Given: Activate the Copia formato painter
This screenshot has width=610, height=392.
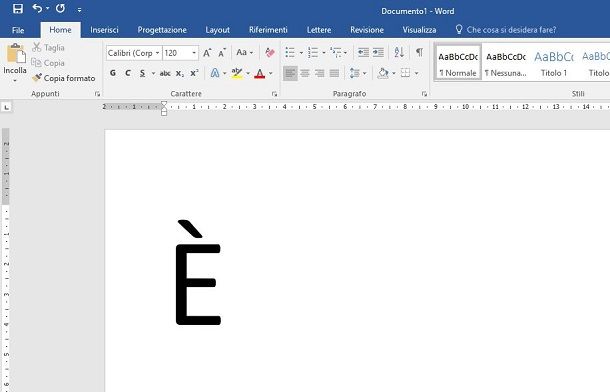Looking at the screenshot, I should pos(64,78).
